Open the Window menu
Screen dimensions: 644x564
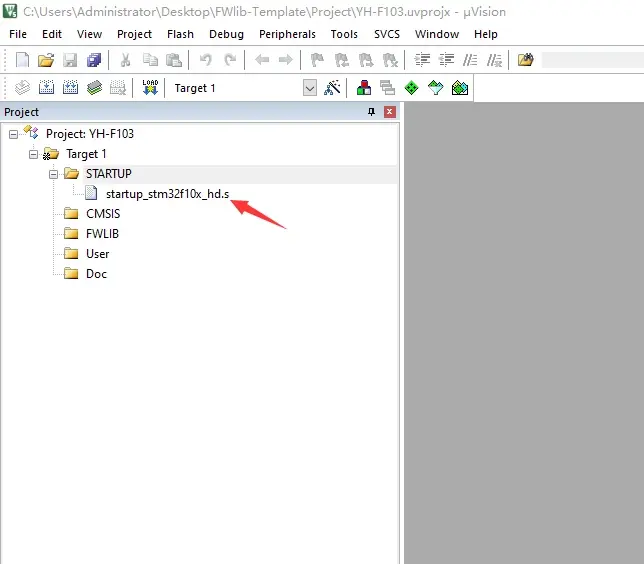click(437, 34)
